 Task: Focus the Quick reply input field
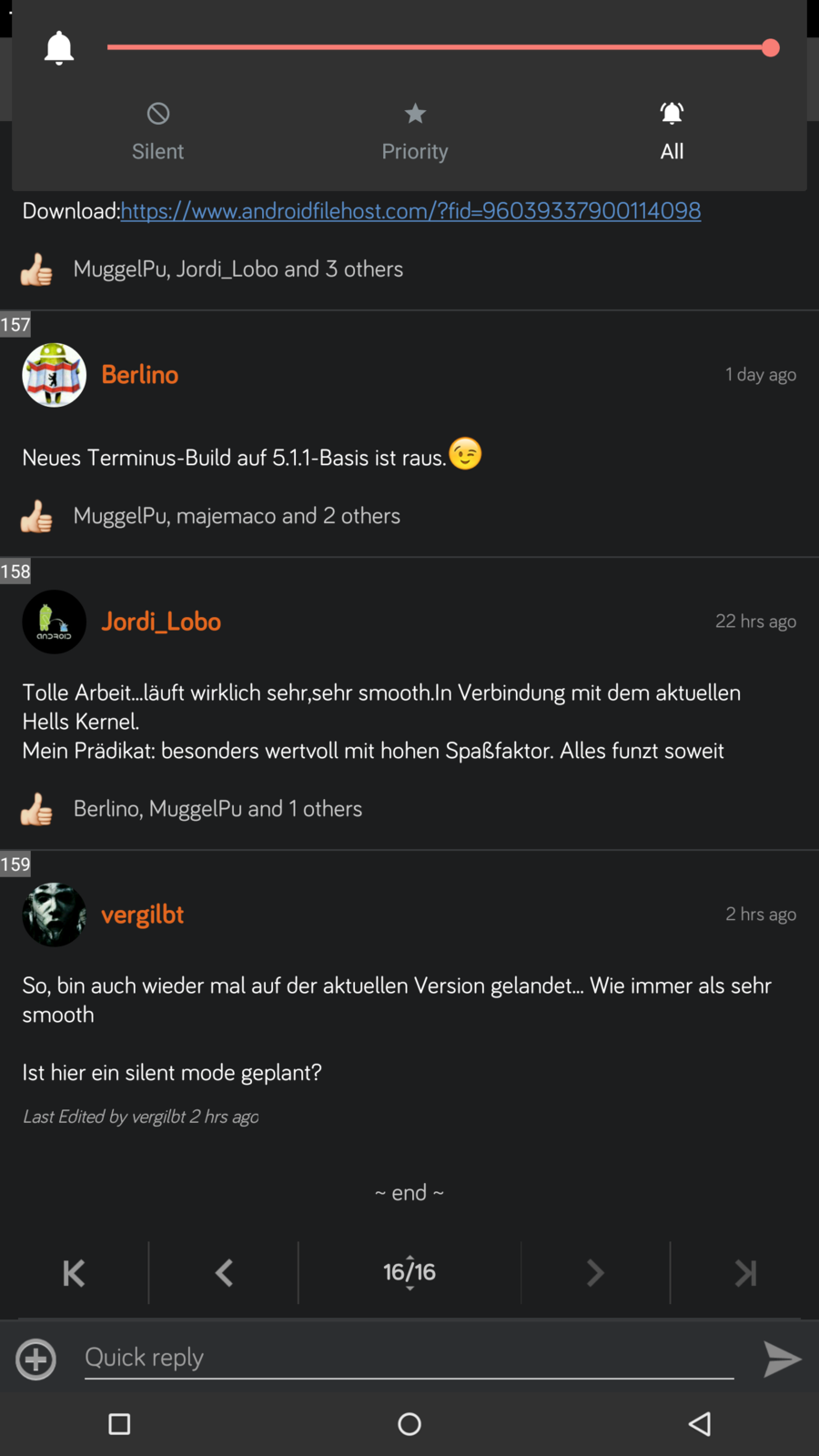[409, 1358]
